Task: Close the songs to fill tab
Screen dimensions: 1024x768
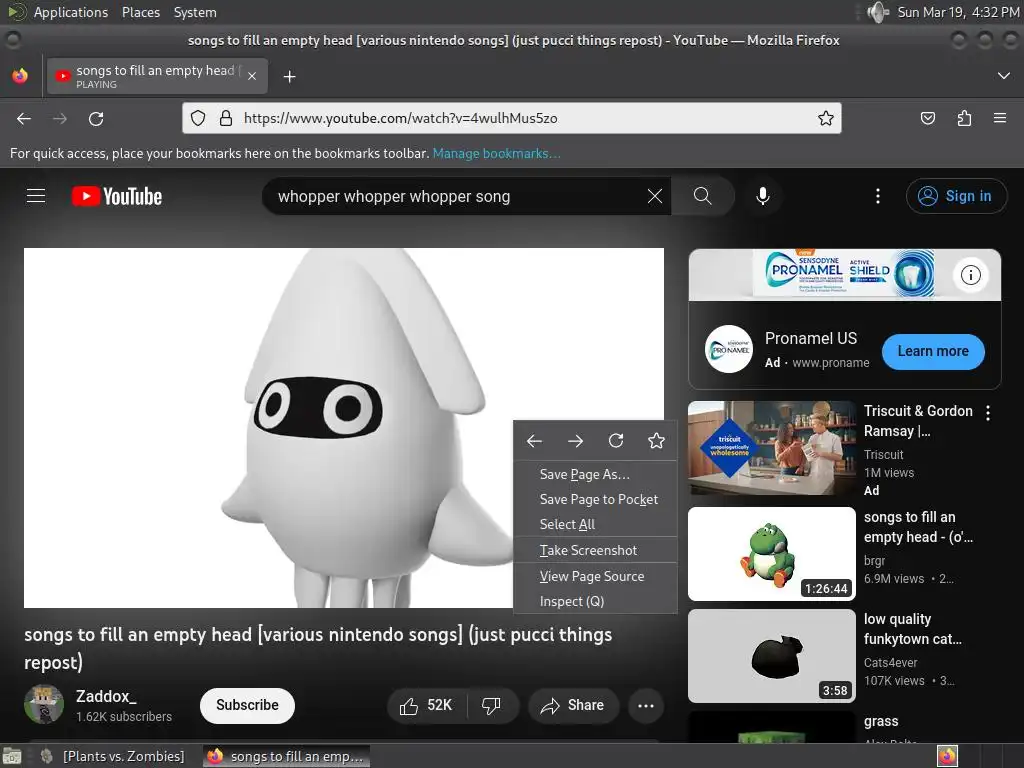Action: [x=252, y=76]
